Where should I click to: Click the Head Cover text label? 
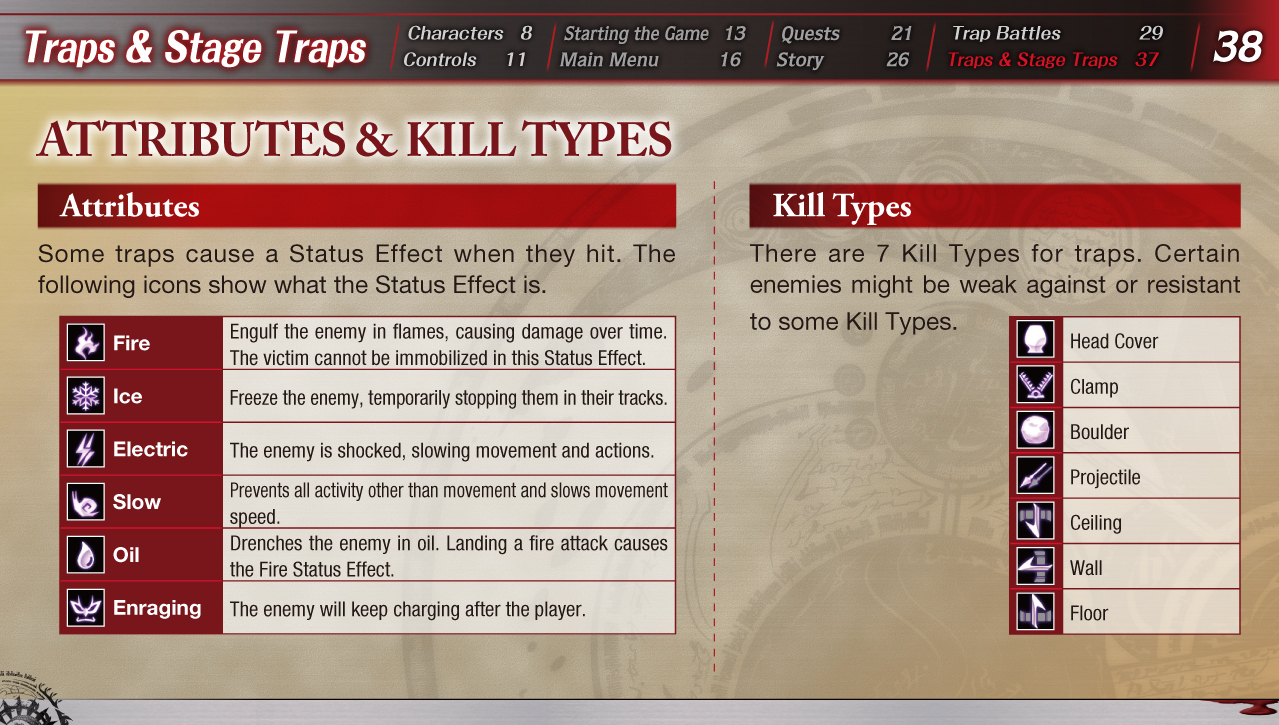[x=1113, y=341]
